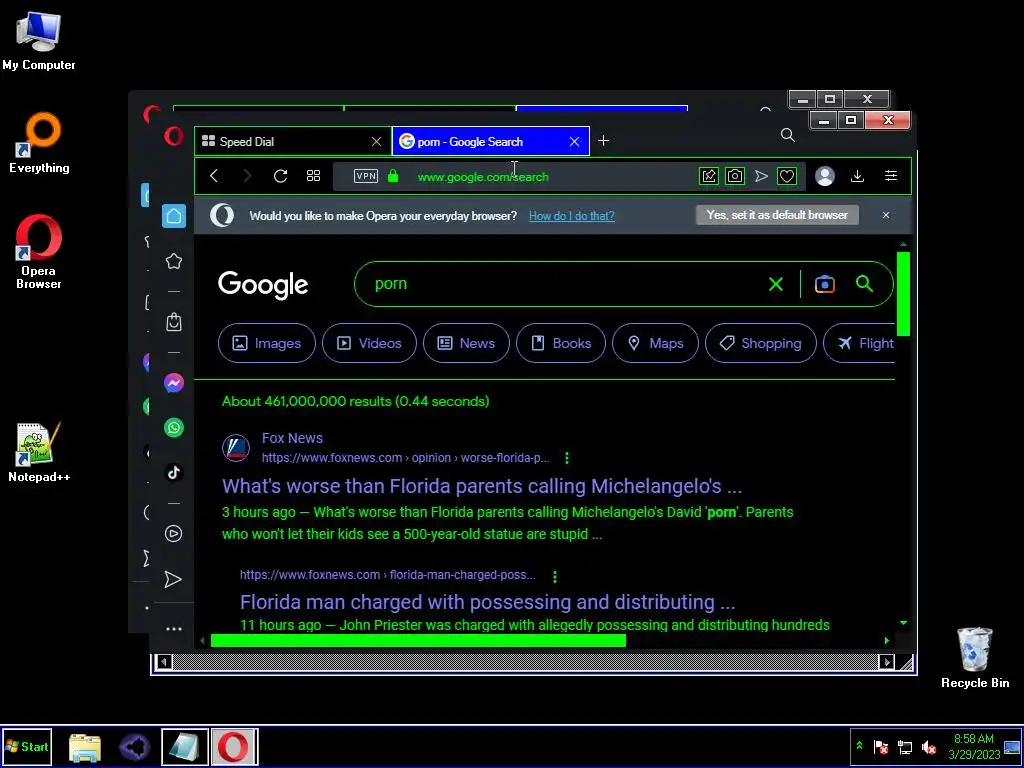Toggle the VPN badge in address bar

pyautogui.click(x=366, y=176)
